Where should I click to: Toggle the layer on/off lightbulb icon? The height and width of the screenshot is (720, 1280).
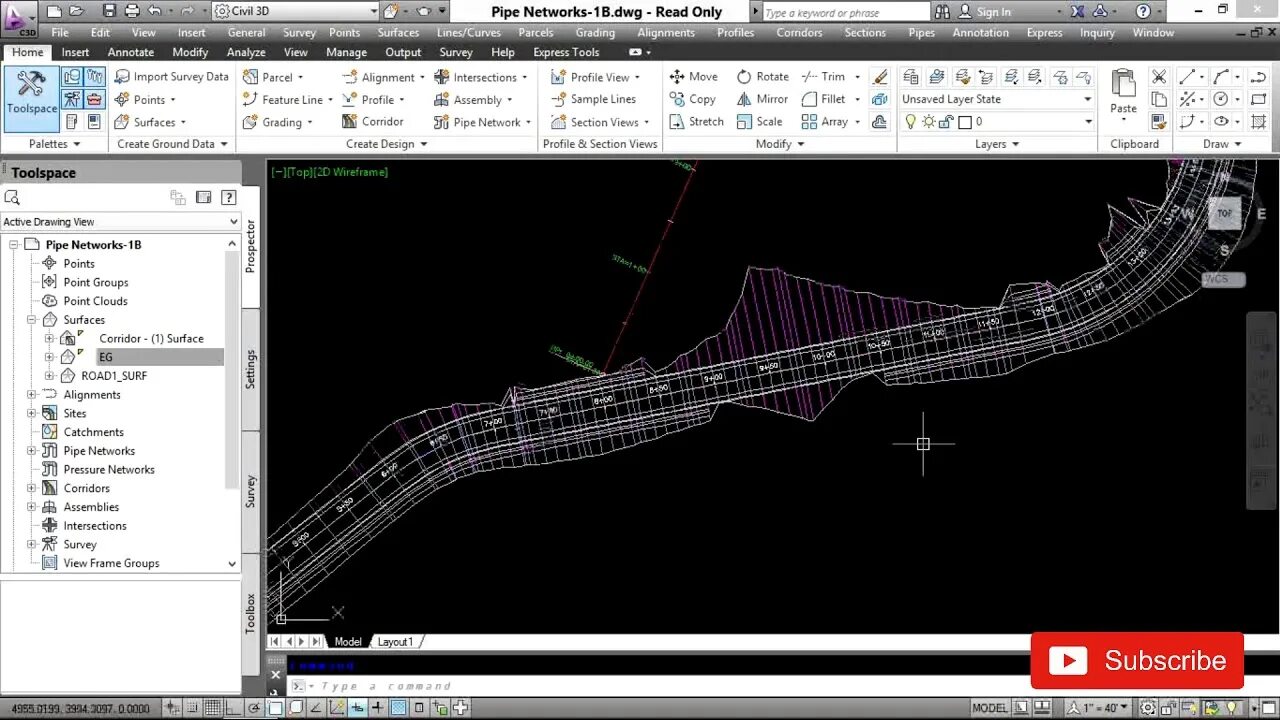point(910,122)
